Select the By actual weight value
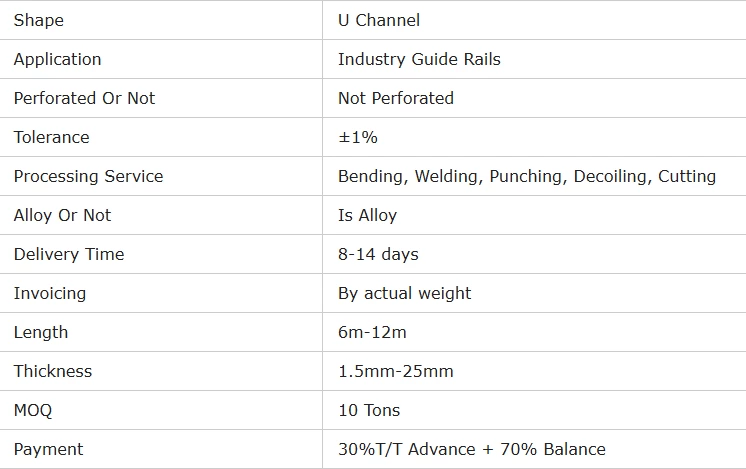This screenshot has height=469, width=746. 404,293
